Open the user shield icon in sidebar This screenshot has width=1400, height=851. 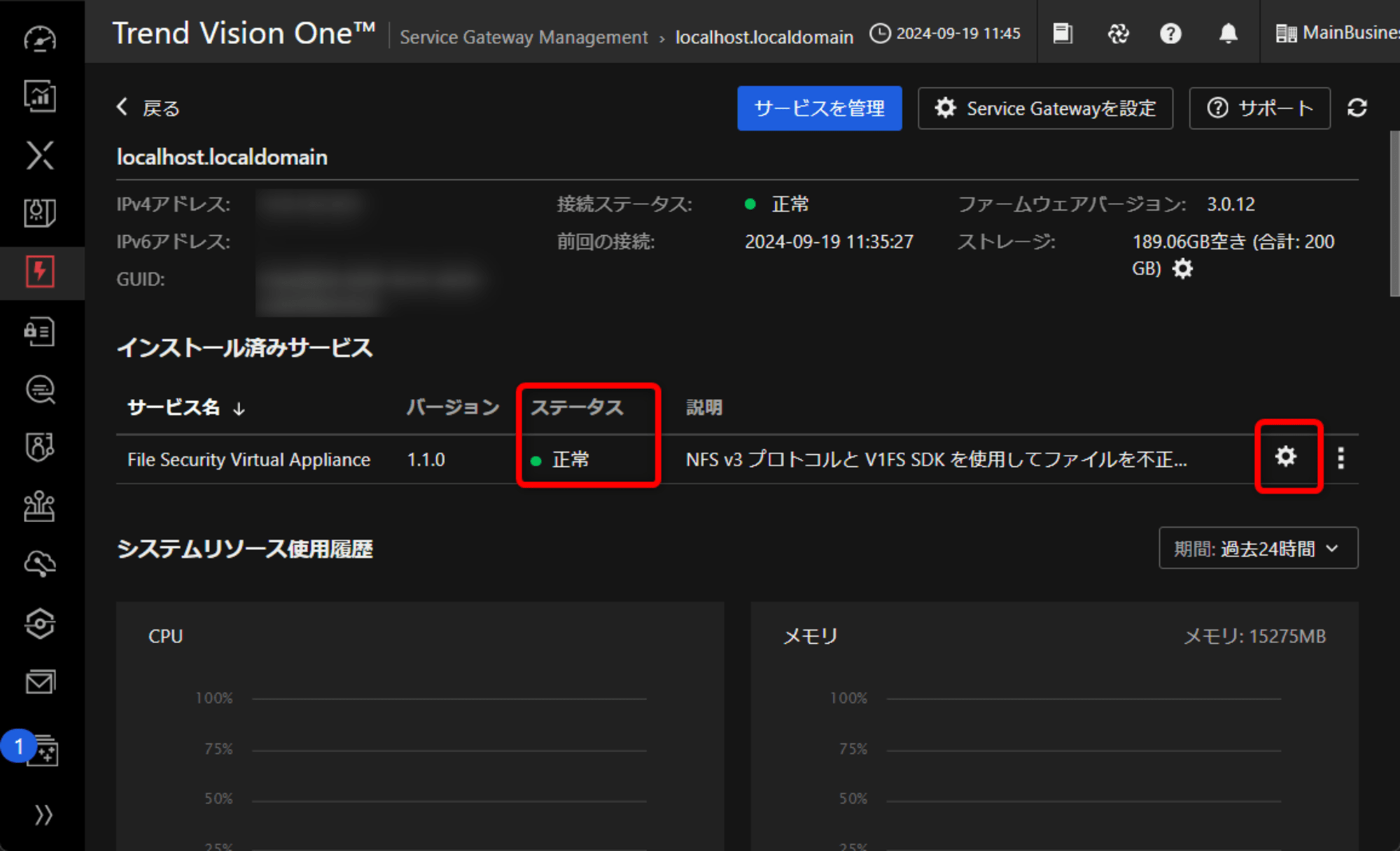[x=40, y=447]
